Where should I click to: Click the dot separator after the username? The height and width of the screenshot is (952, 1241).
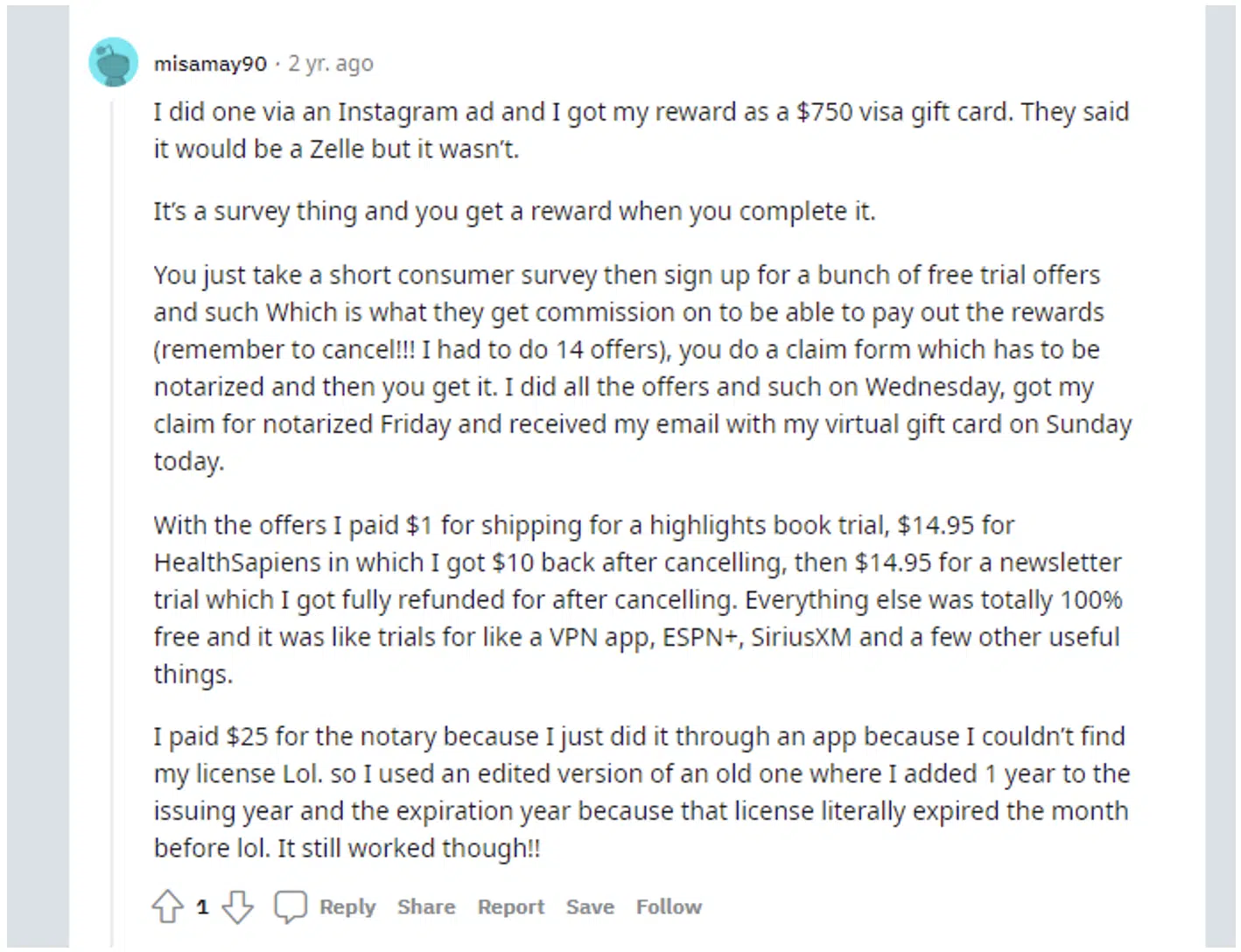pyautogui.click(x=277, y=63)
